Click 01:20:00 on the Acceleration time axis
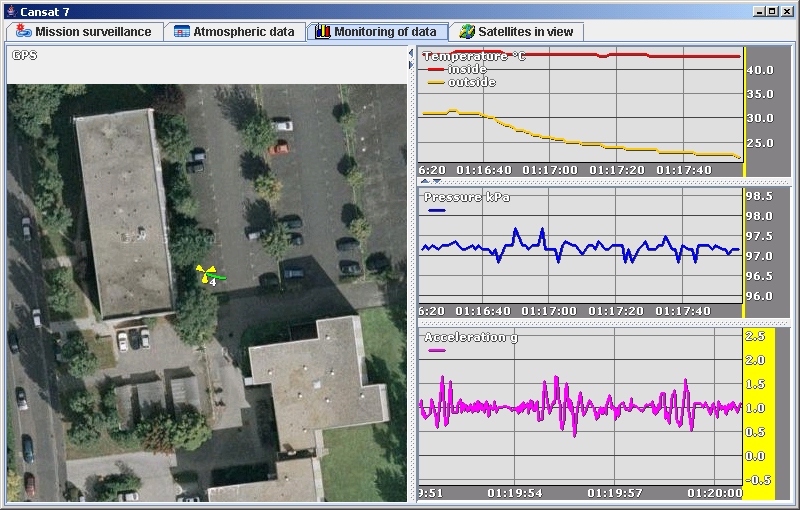800x510 pixels. pyautogui.click(x=714, y=493)
